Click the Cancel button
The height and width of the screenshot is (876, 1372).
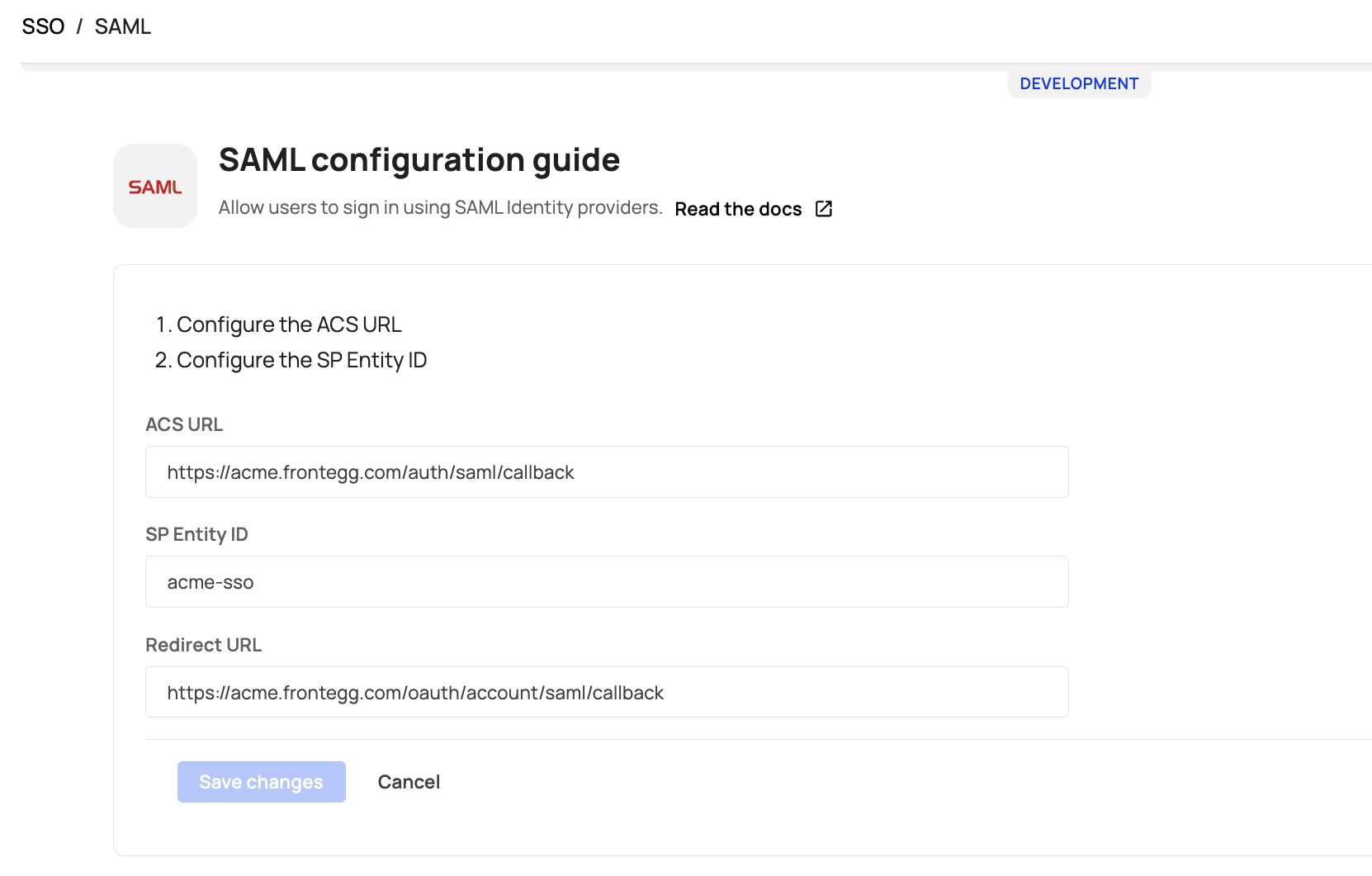point(409,782)
